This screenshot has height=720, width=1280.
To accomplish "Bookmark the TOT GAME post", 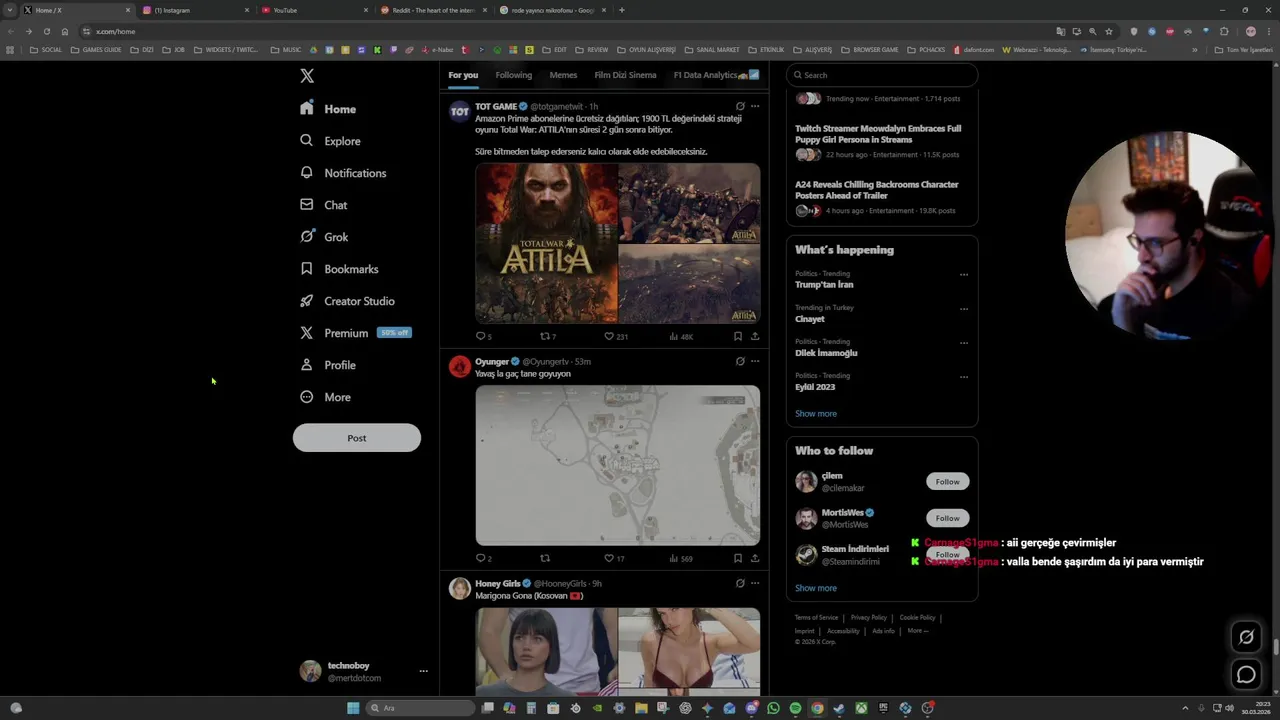I will point(737,336).
